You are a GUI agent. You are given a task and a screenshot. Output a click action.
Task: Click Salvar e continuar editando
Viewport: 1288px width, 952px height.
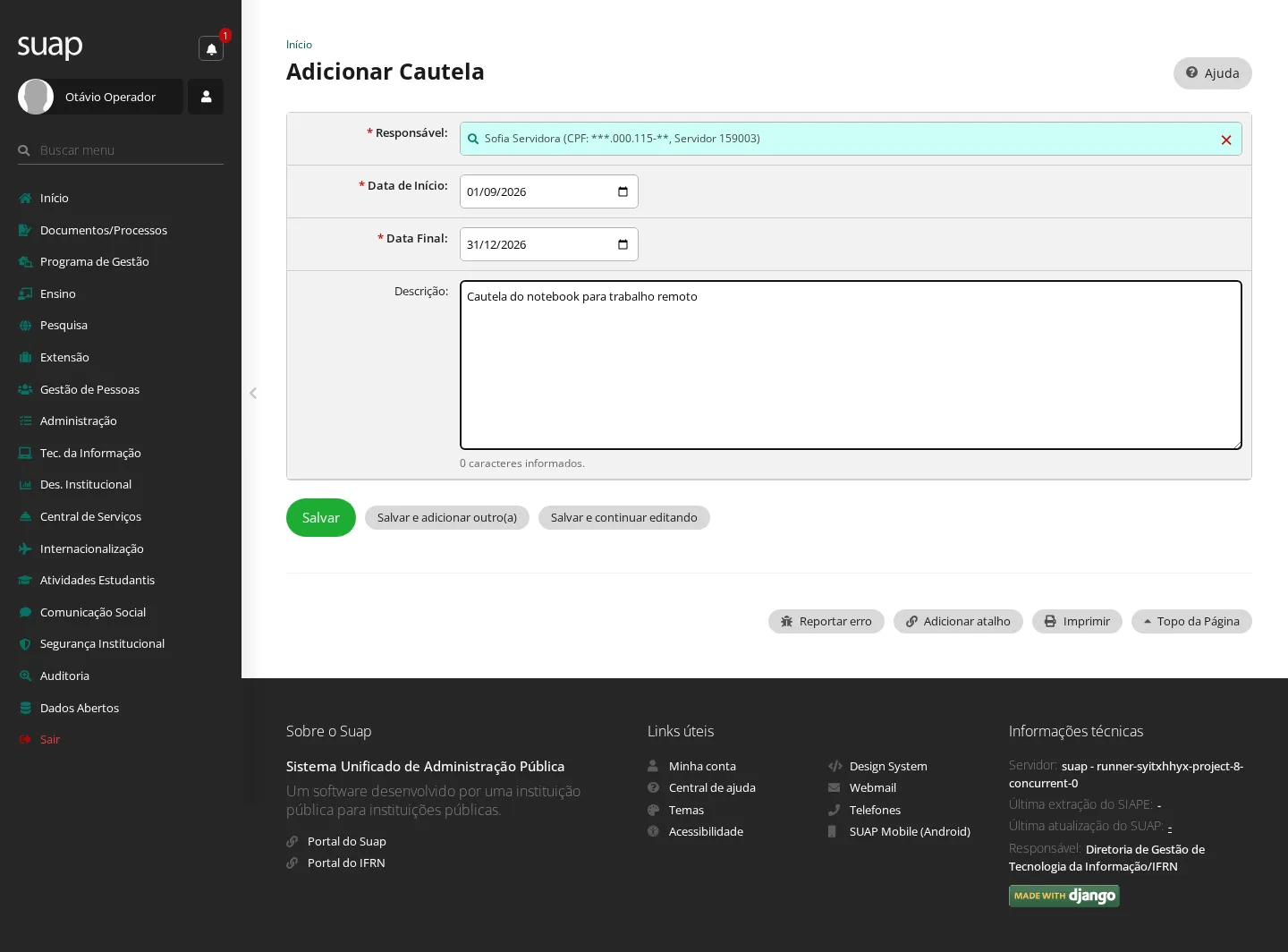point(624,518)
